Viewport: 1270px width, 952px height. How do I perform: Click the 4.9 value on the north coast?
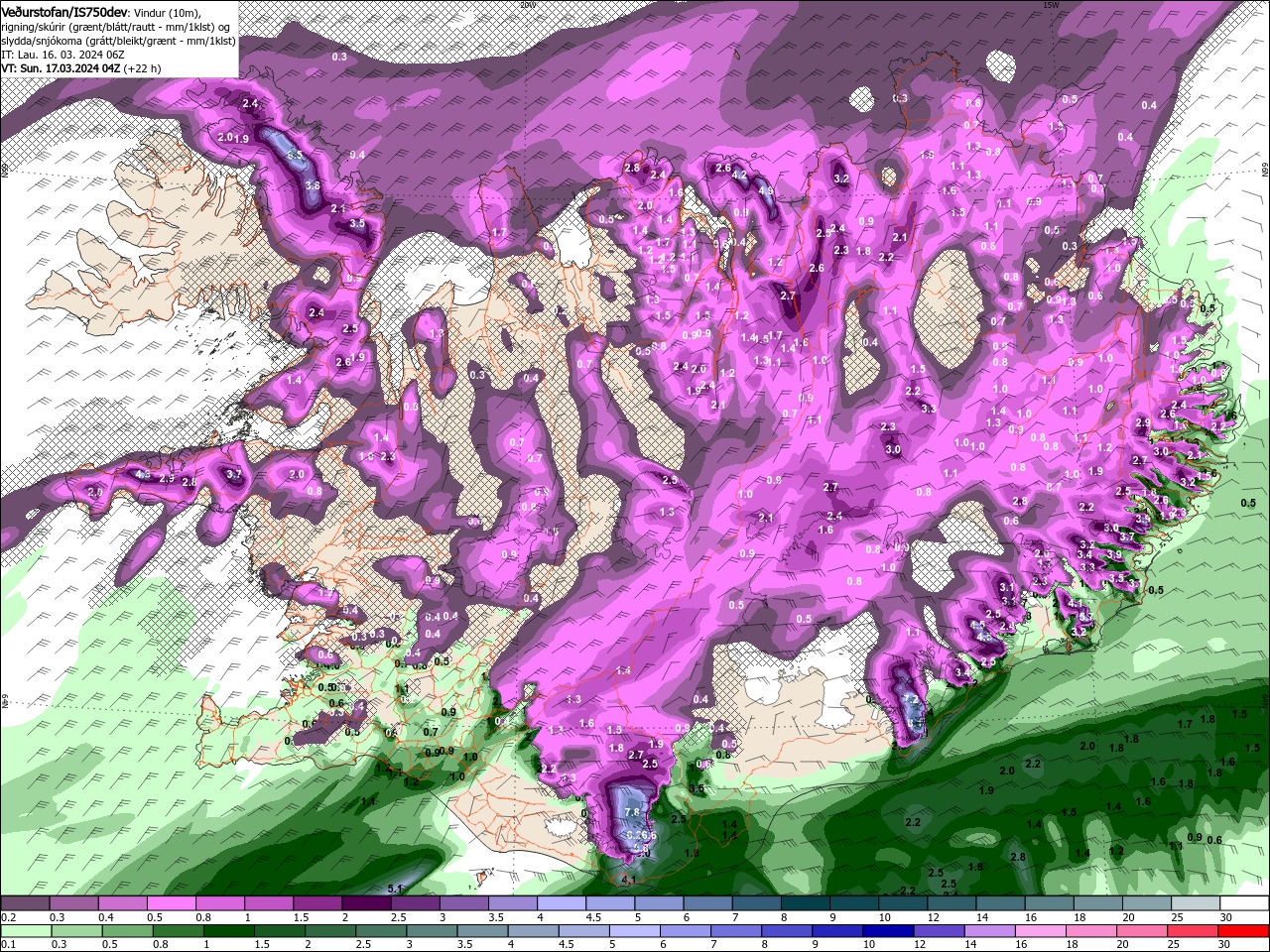coord(766,191)
